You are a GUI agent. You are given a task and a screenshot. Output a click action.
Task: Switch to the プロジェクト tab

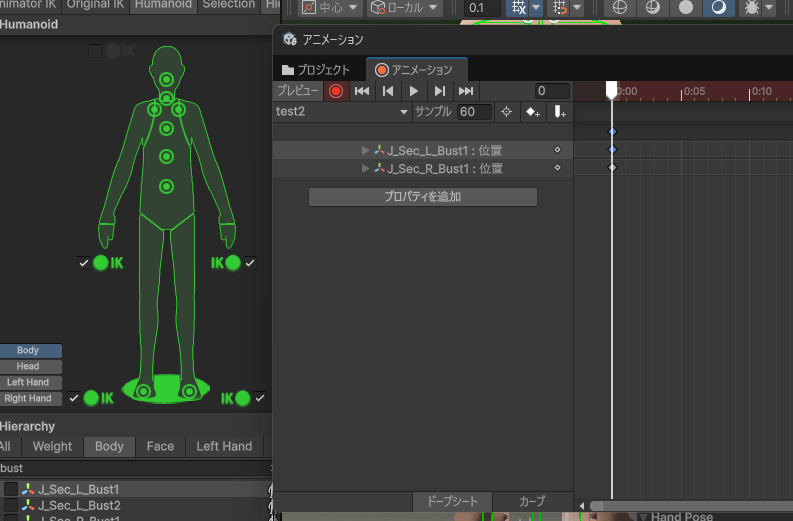click(316, 70)
